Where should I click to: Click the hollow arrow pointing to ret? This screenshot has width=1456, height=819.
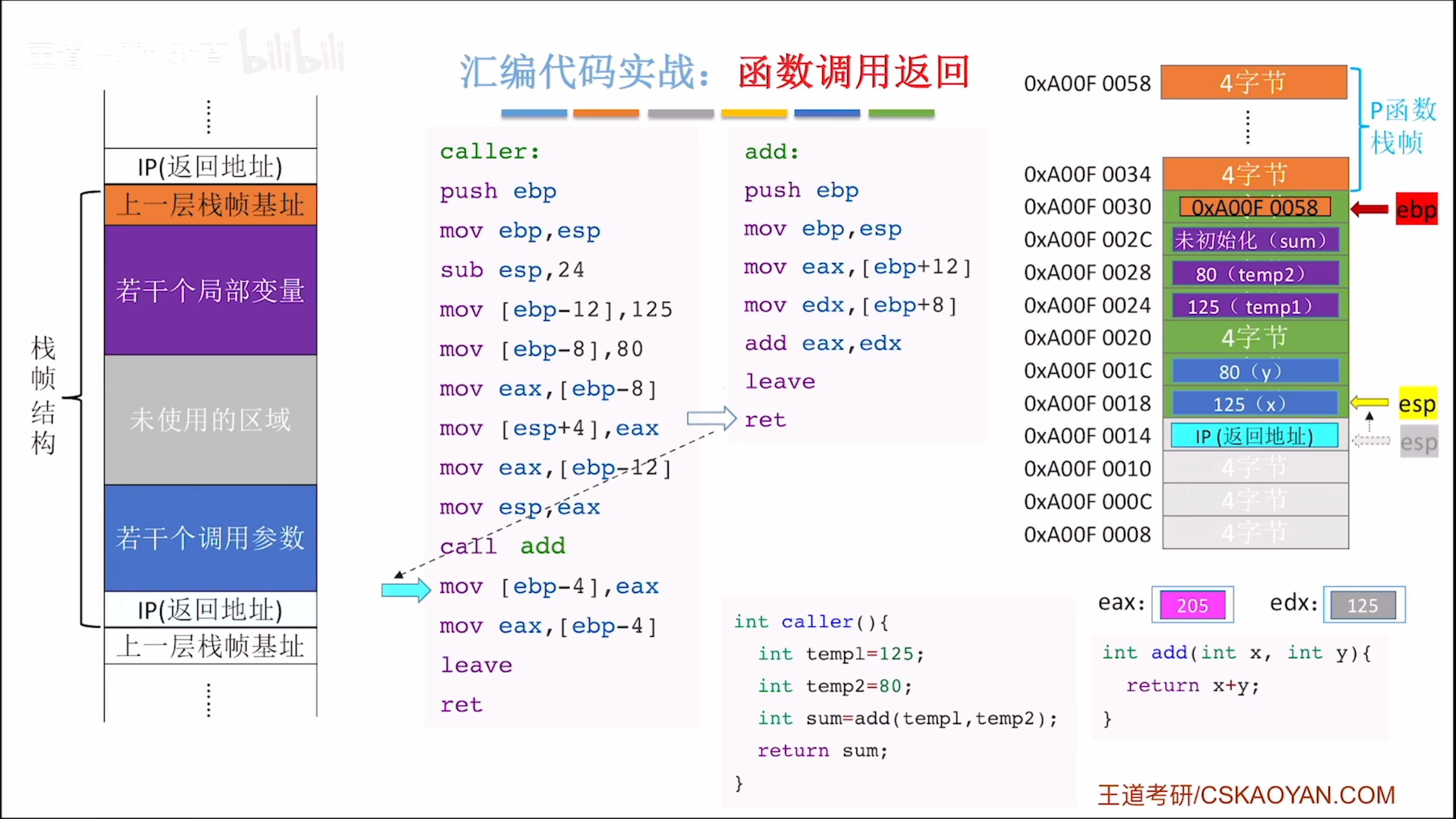click(711, 419)
